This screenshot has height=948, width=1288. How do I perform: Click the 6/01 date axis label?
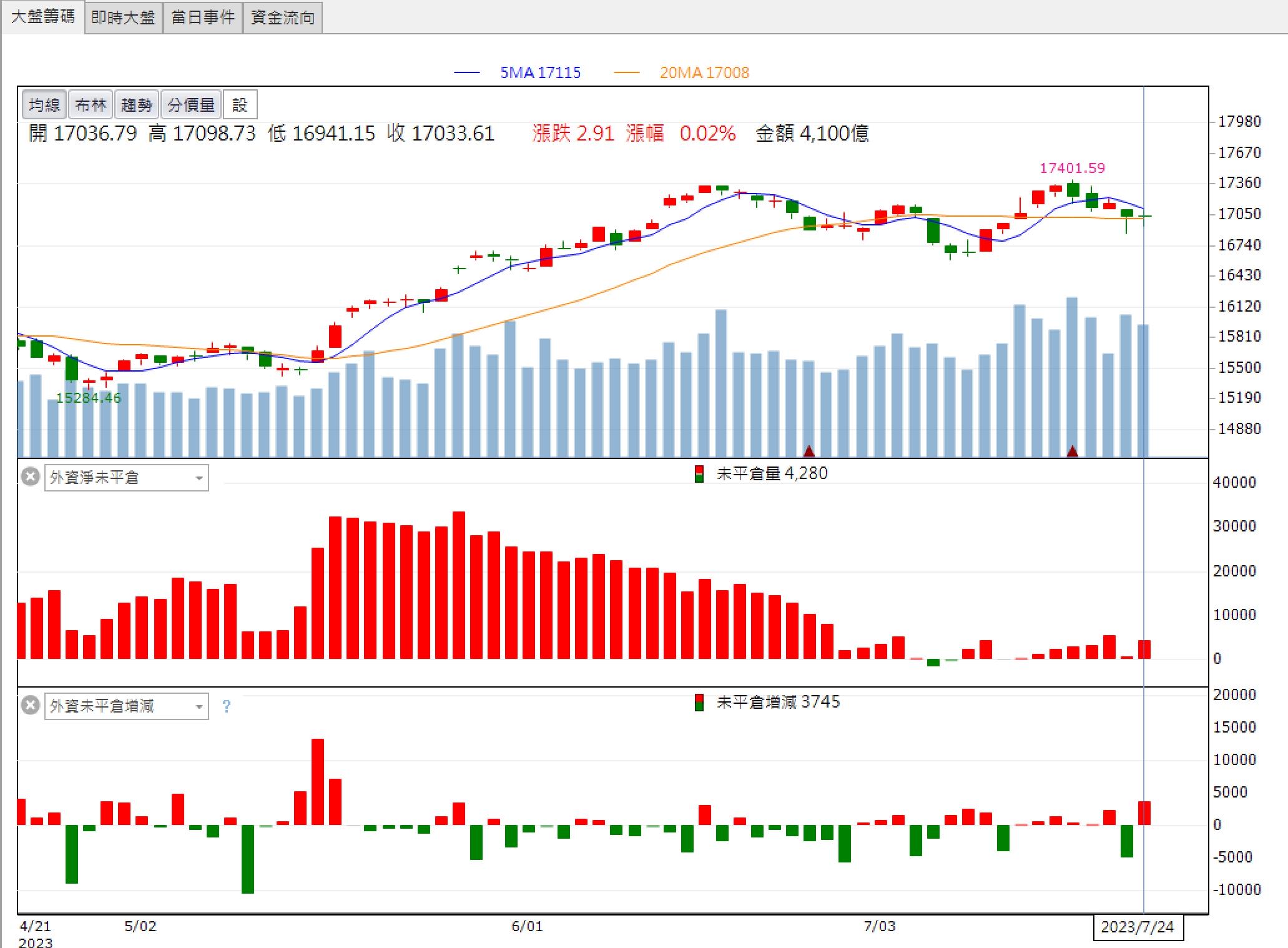pyautogui.click(x=528, y=926)
